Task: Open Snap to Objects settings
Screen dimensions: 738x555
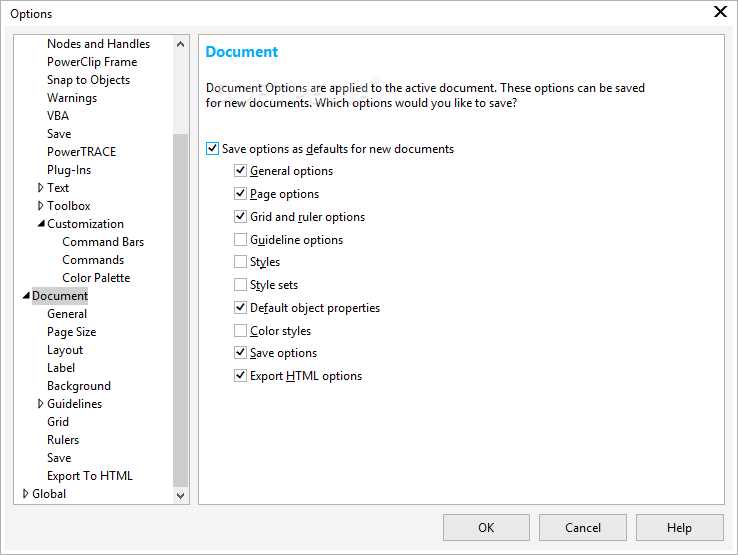Action: tap(88, 80)
